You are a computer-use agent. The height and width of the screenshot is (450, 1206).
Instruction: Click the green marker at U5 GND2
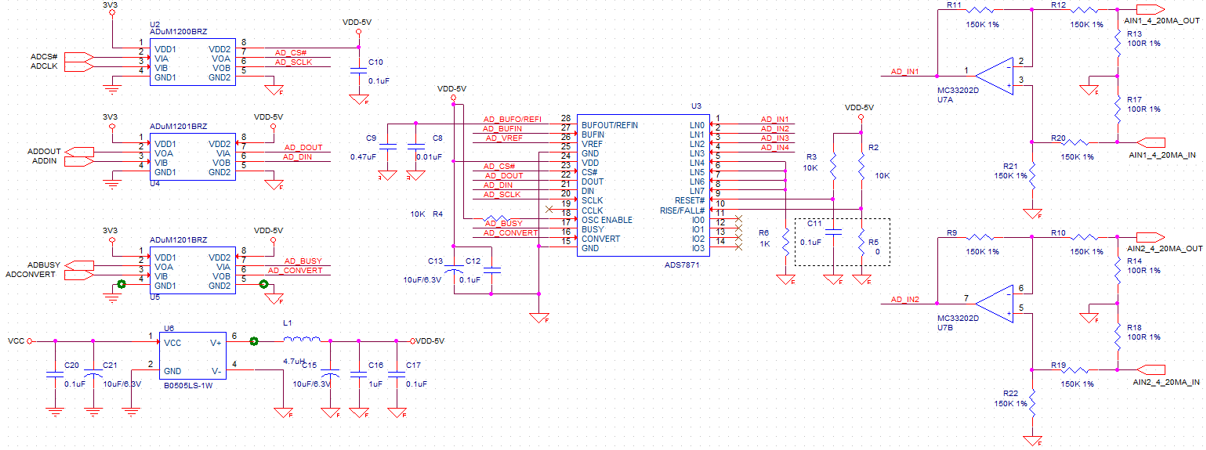264,285
